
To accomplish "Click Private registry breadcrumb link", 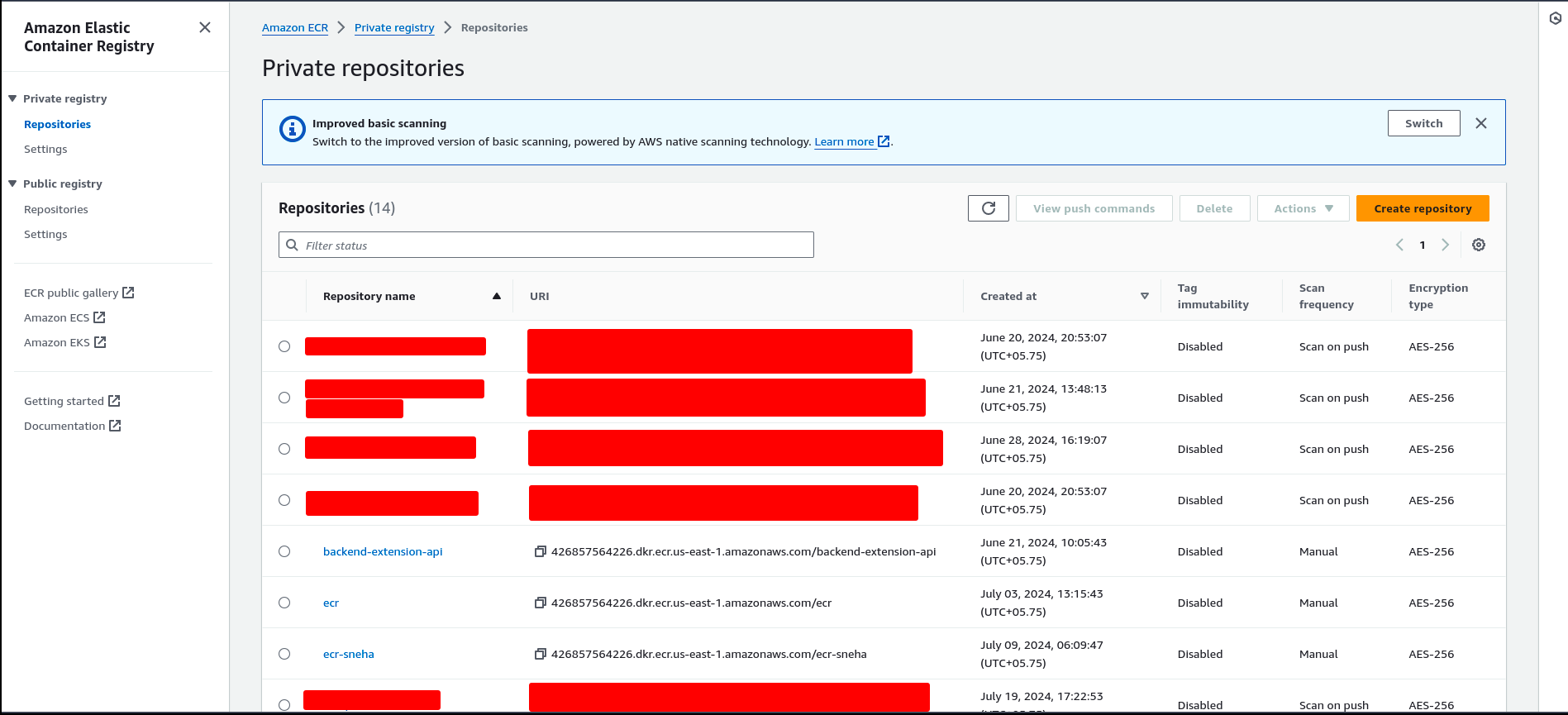I will (394, 27).
